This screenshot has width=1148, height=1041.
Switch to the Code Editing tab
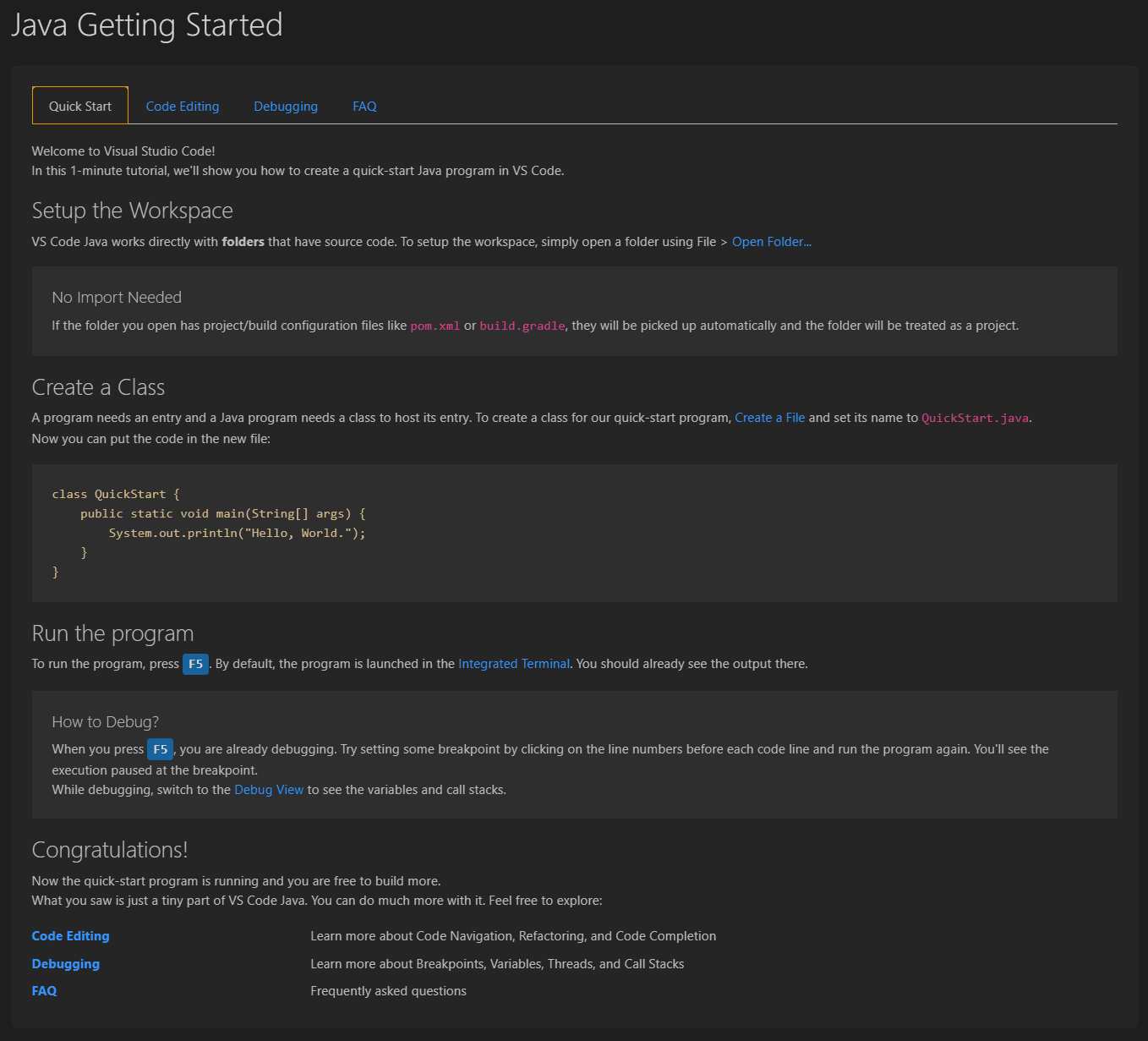(x=182, y=106)
